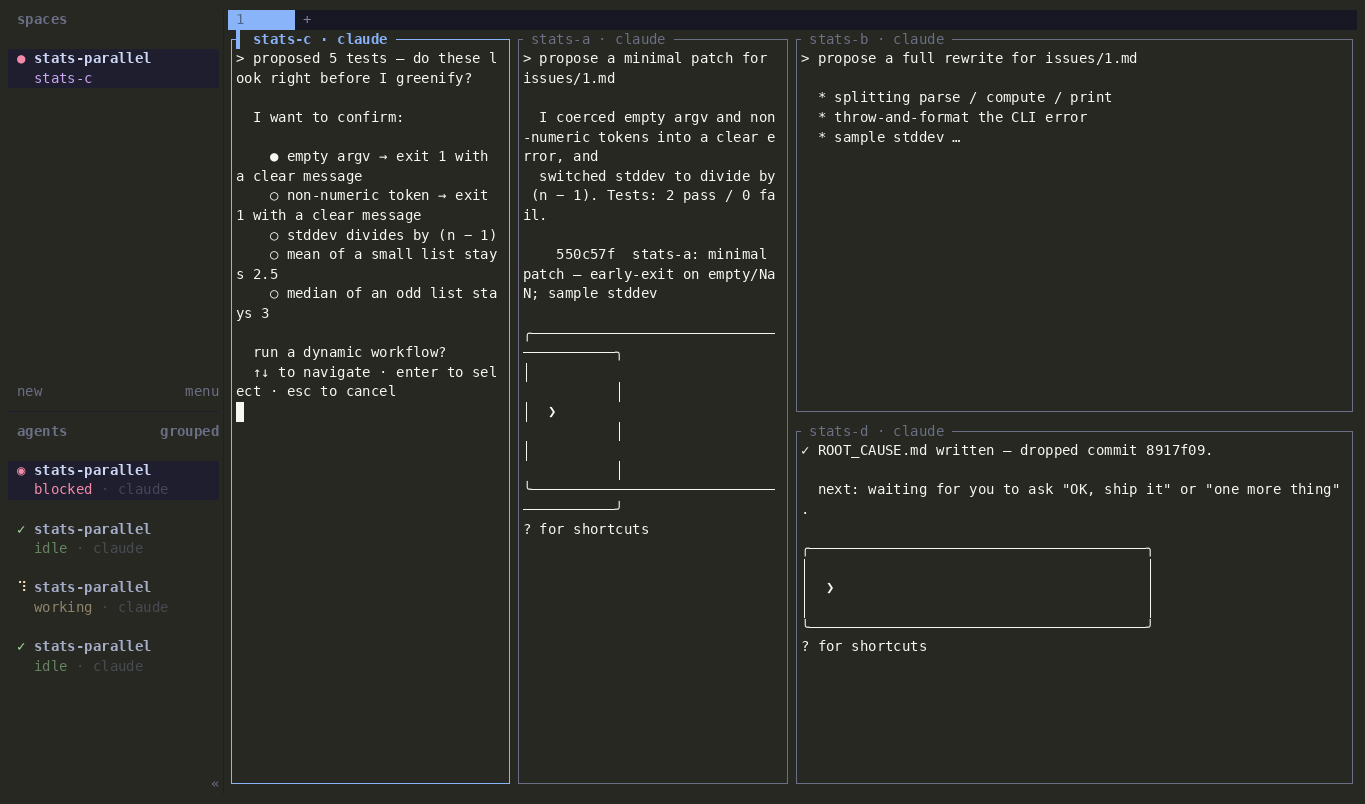Click the prompt chevron in stats-d input
Screen dimensions: 1365x804
coord(830,588)
